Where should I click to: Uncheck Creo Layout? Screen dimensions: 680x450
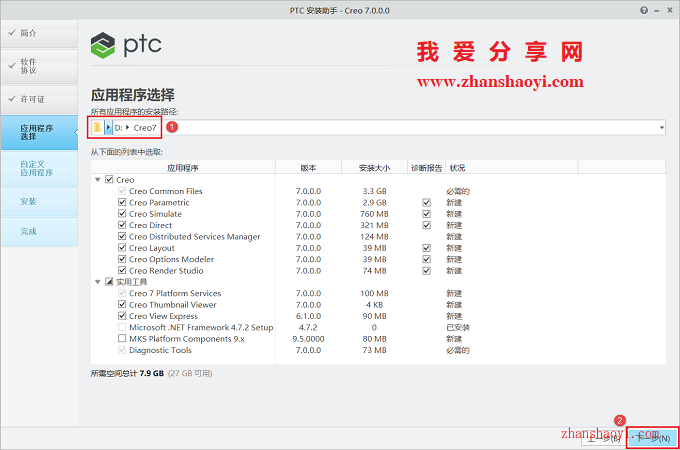pos(122,248)
